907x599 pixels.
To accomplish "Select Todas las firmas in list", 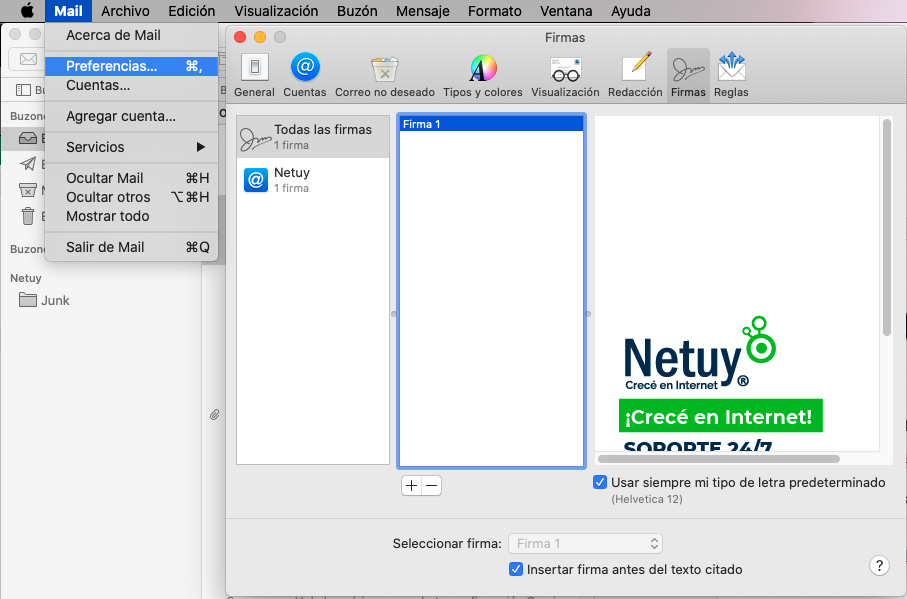I will point(313,137).
